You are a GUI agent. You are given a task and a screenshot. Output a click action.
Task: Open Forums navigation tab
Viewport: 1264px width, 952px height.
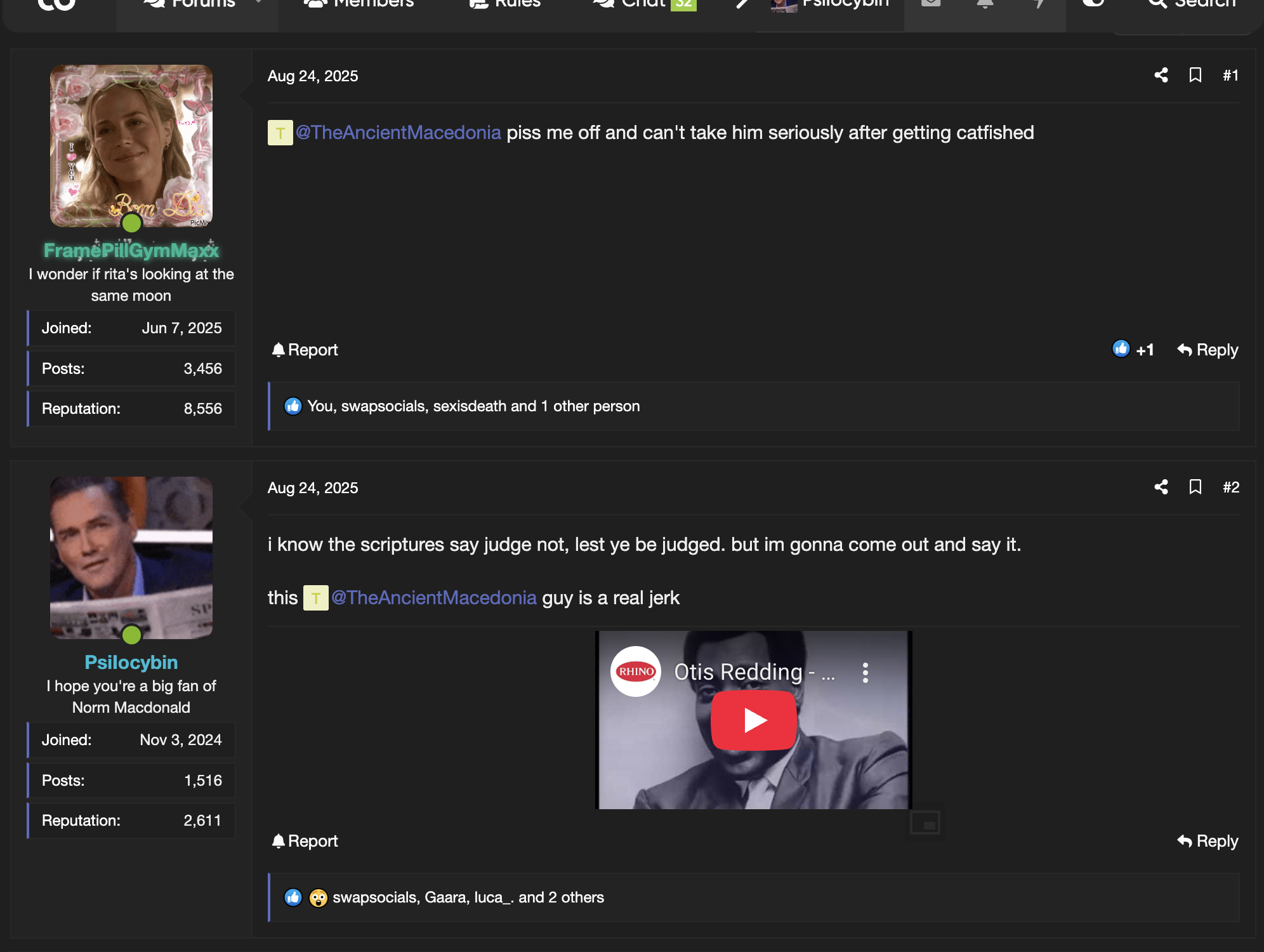(x=189, y=5)
